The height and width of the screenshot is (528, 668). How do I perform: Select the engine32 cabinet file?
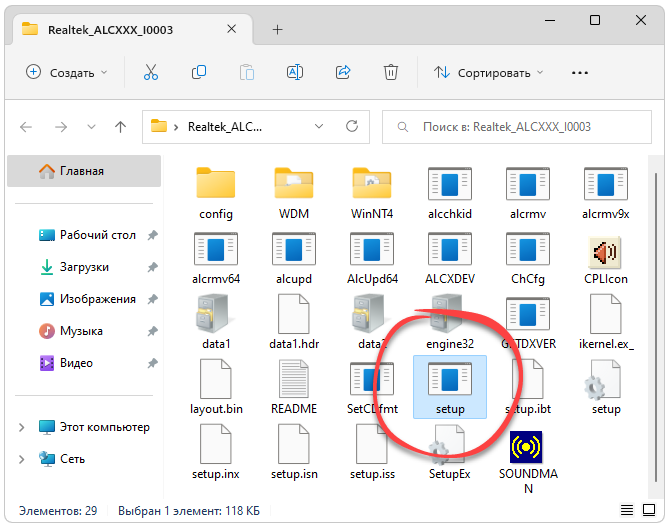(450, 323)
